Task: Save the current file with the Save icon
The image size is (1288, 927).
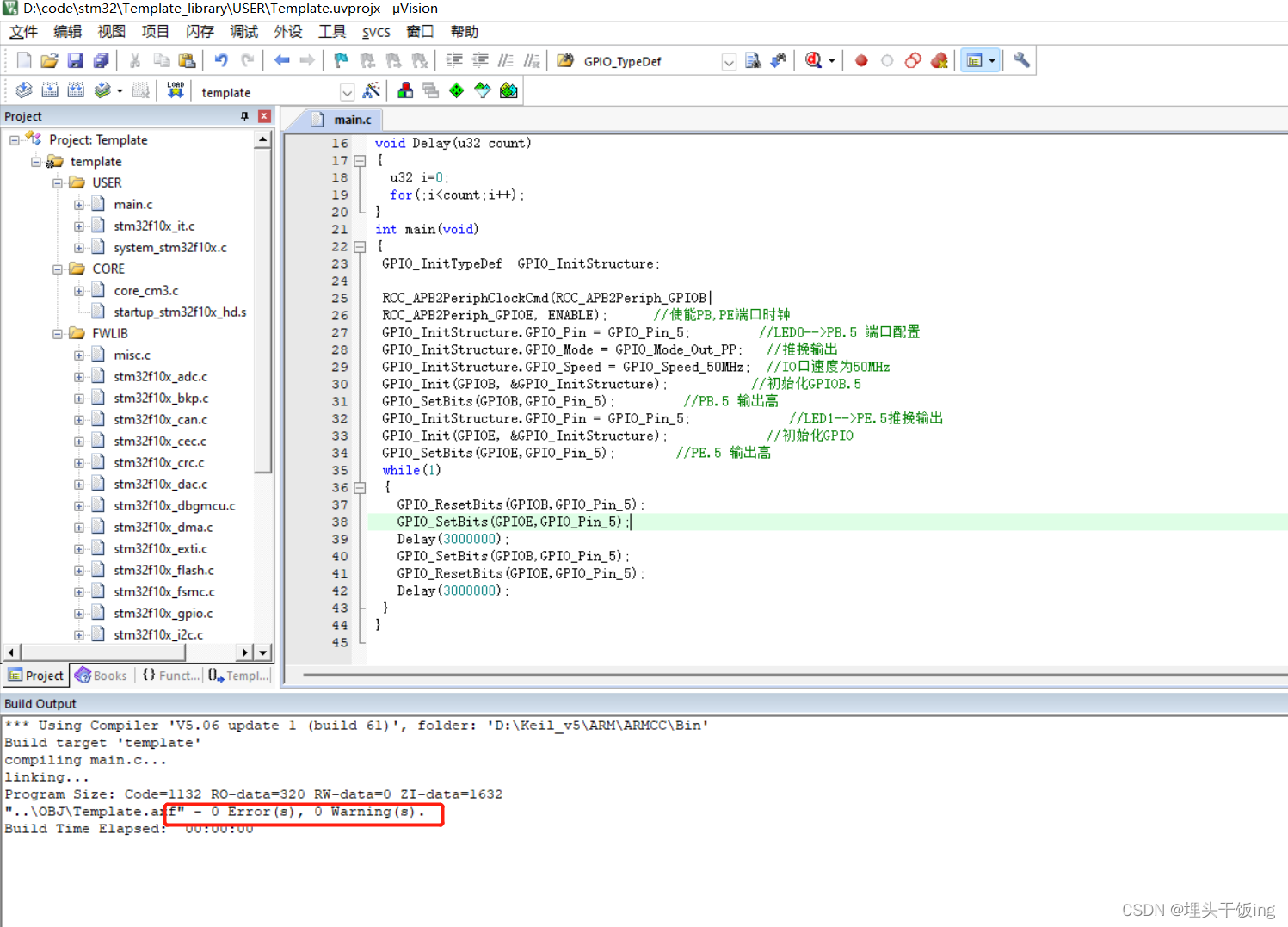Action: pyautogui.click(x=75, y=60)
